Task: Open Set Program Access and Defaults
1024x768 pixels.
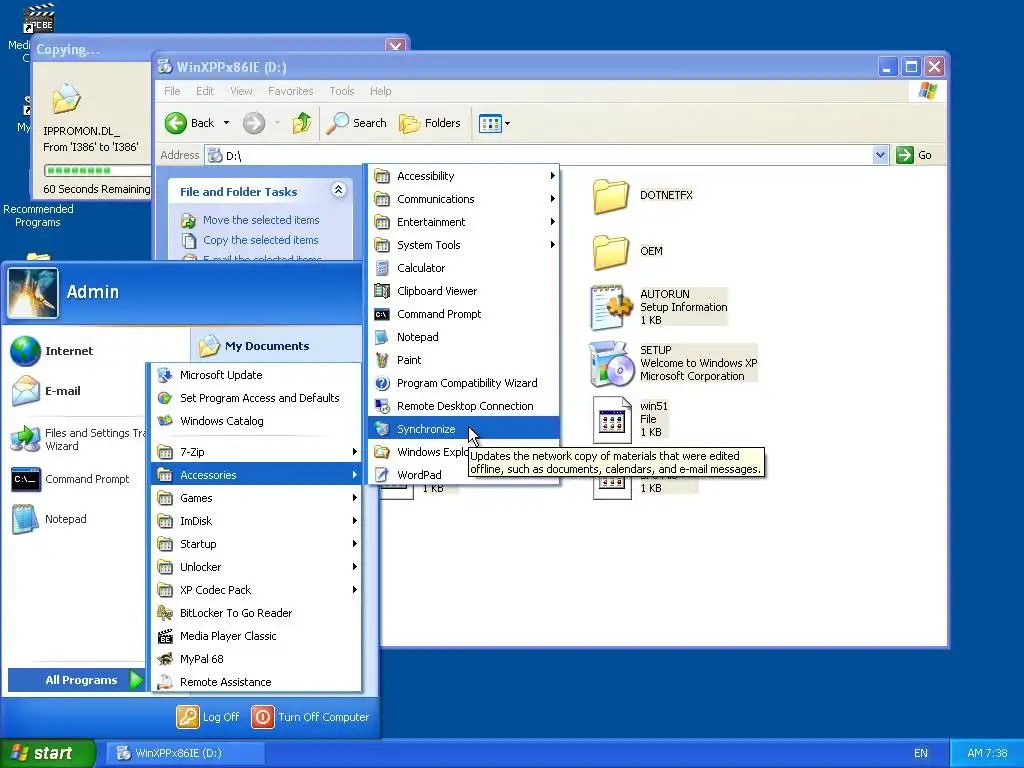Action: tap(256, 398)
